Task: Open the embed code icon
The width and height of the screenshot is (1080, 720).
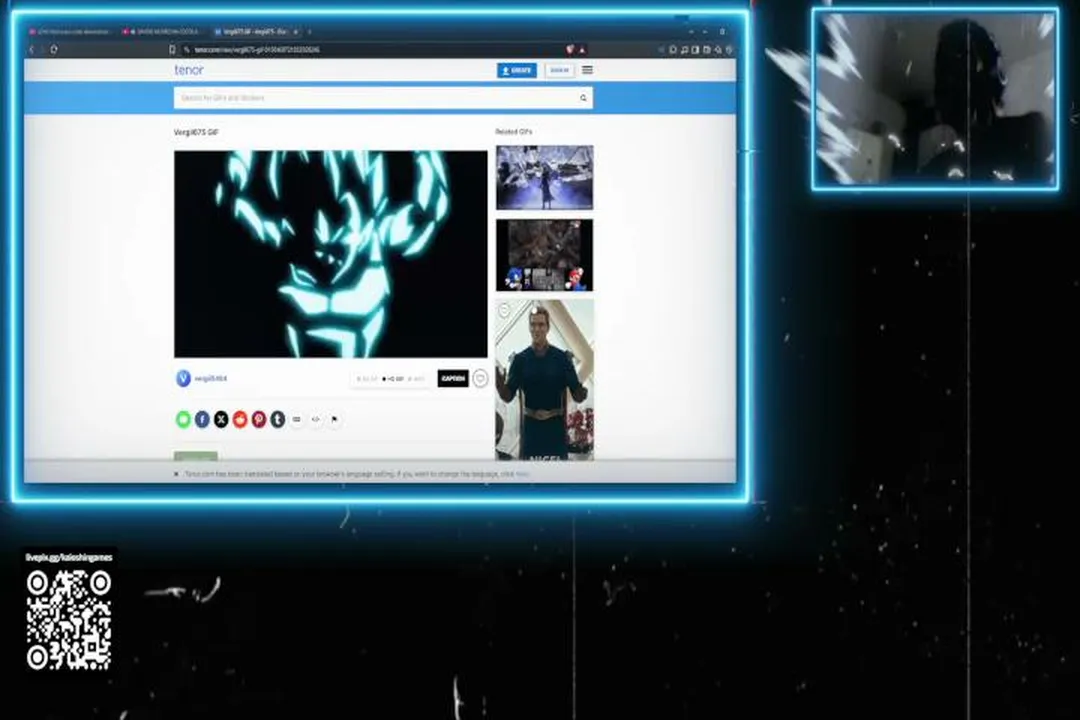Action: point(315,419)
